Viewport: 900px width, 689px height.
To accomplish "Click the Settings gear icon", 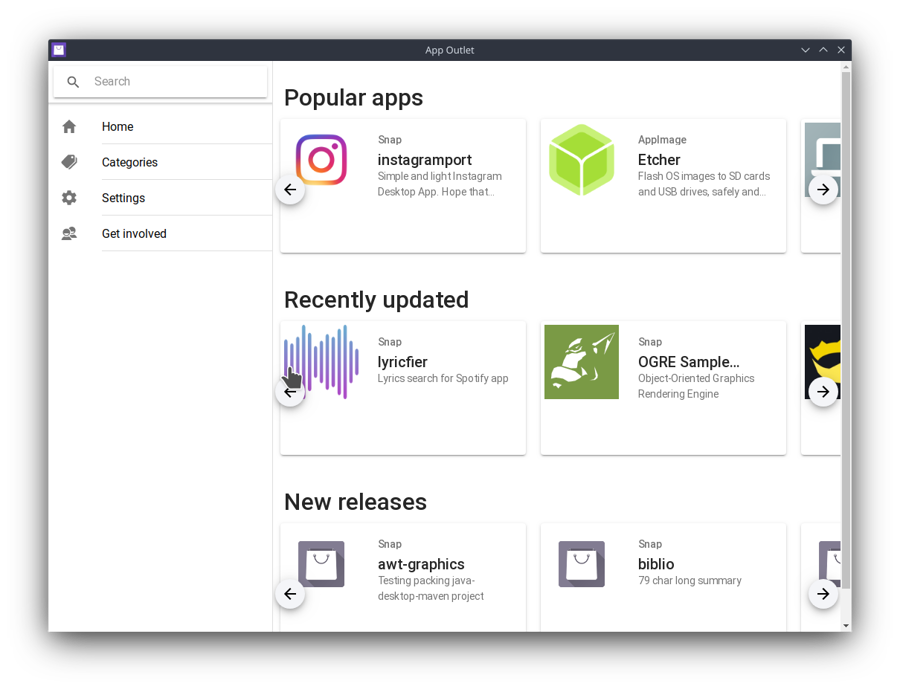I will pos(69,198).
